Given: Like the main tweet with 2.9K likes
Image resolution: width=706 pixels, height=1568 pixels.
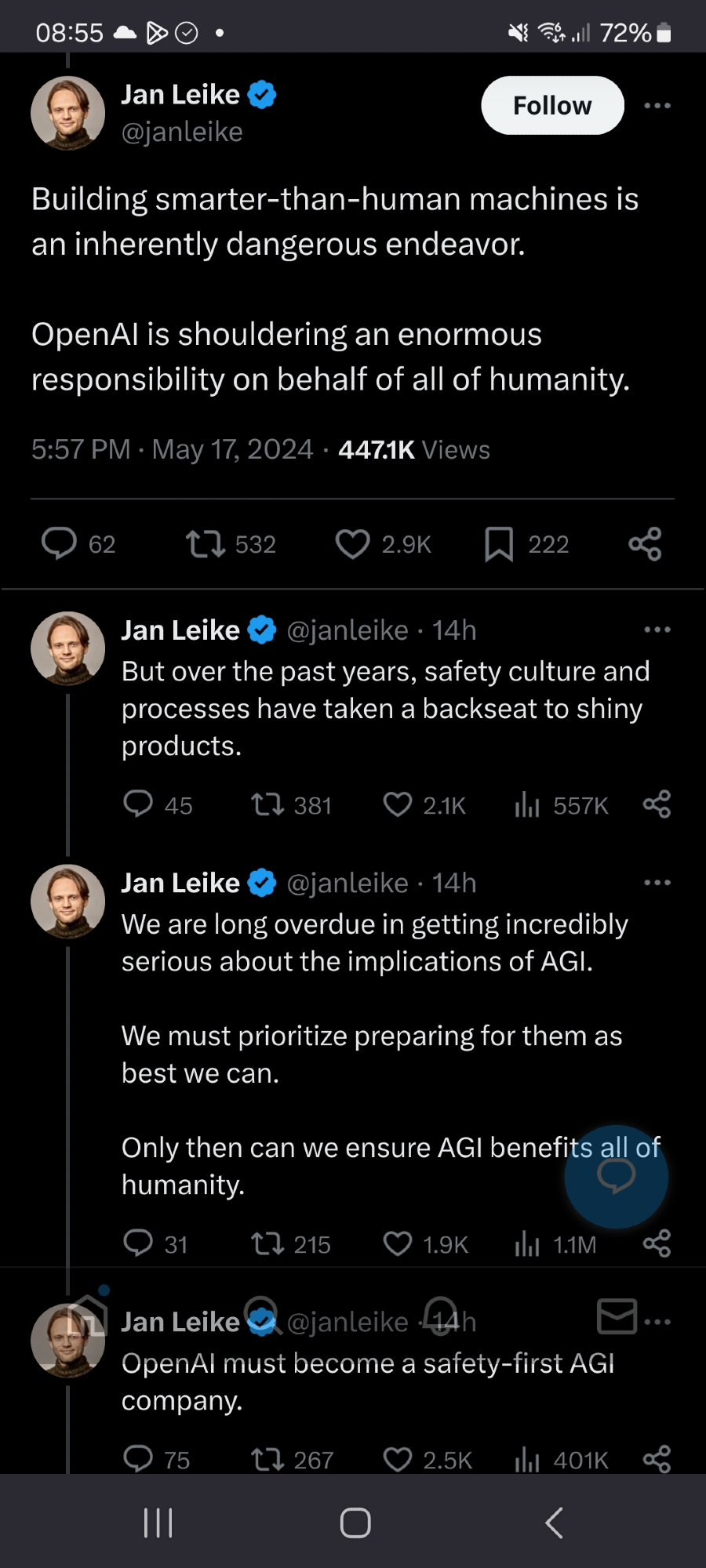Looking at the screenshot, I should [x=352, y=544].
